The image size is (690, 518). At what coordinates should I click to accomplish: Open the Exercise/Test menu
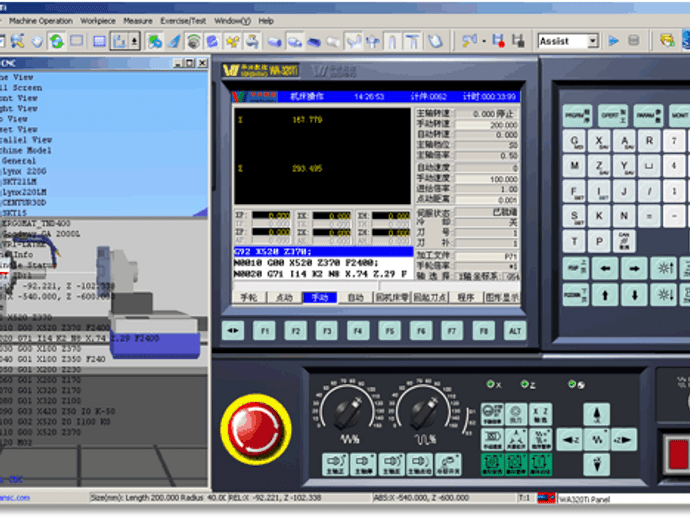click(x=183, y=21)
